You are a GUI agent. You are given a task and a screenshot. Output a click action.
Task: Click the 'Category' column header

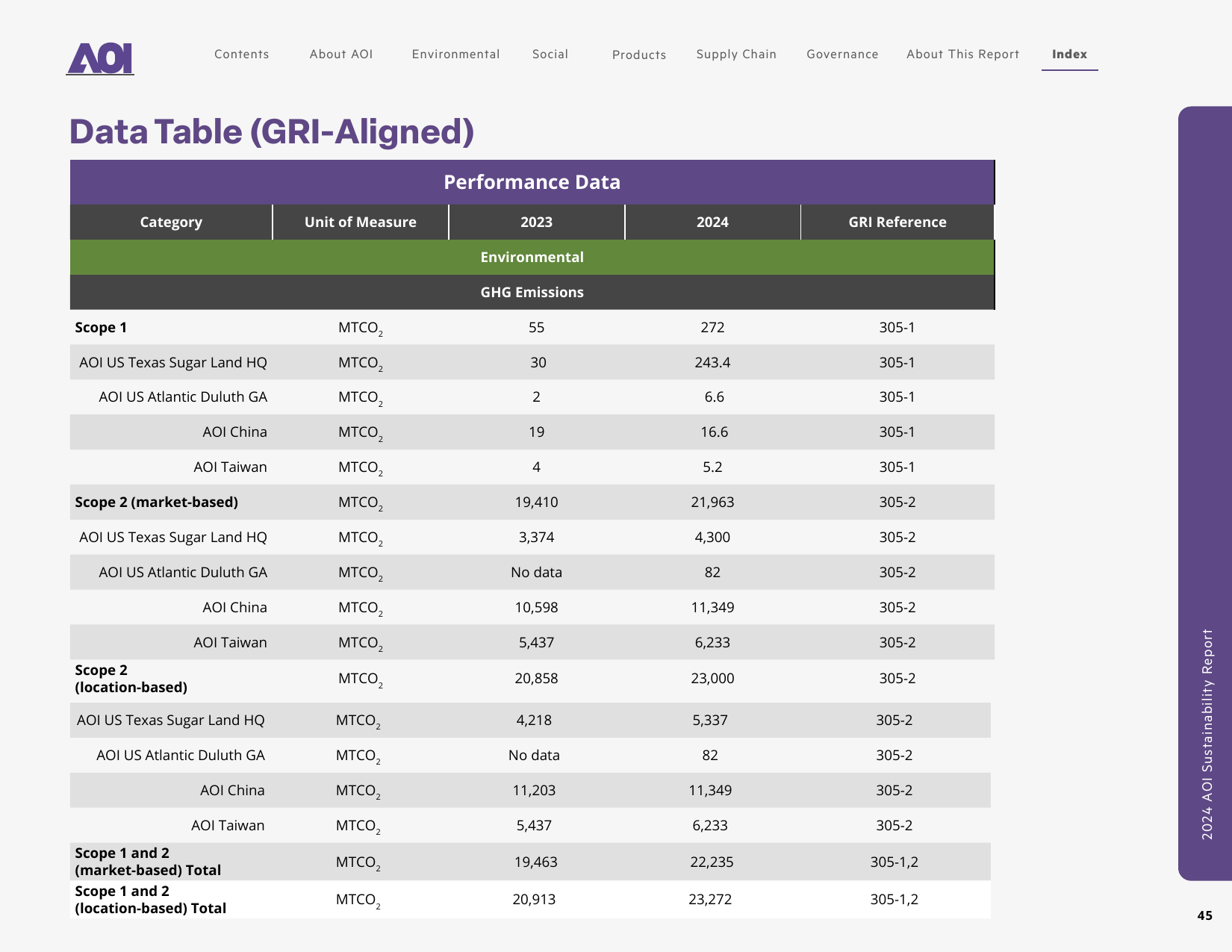point(171,223)
